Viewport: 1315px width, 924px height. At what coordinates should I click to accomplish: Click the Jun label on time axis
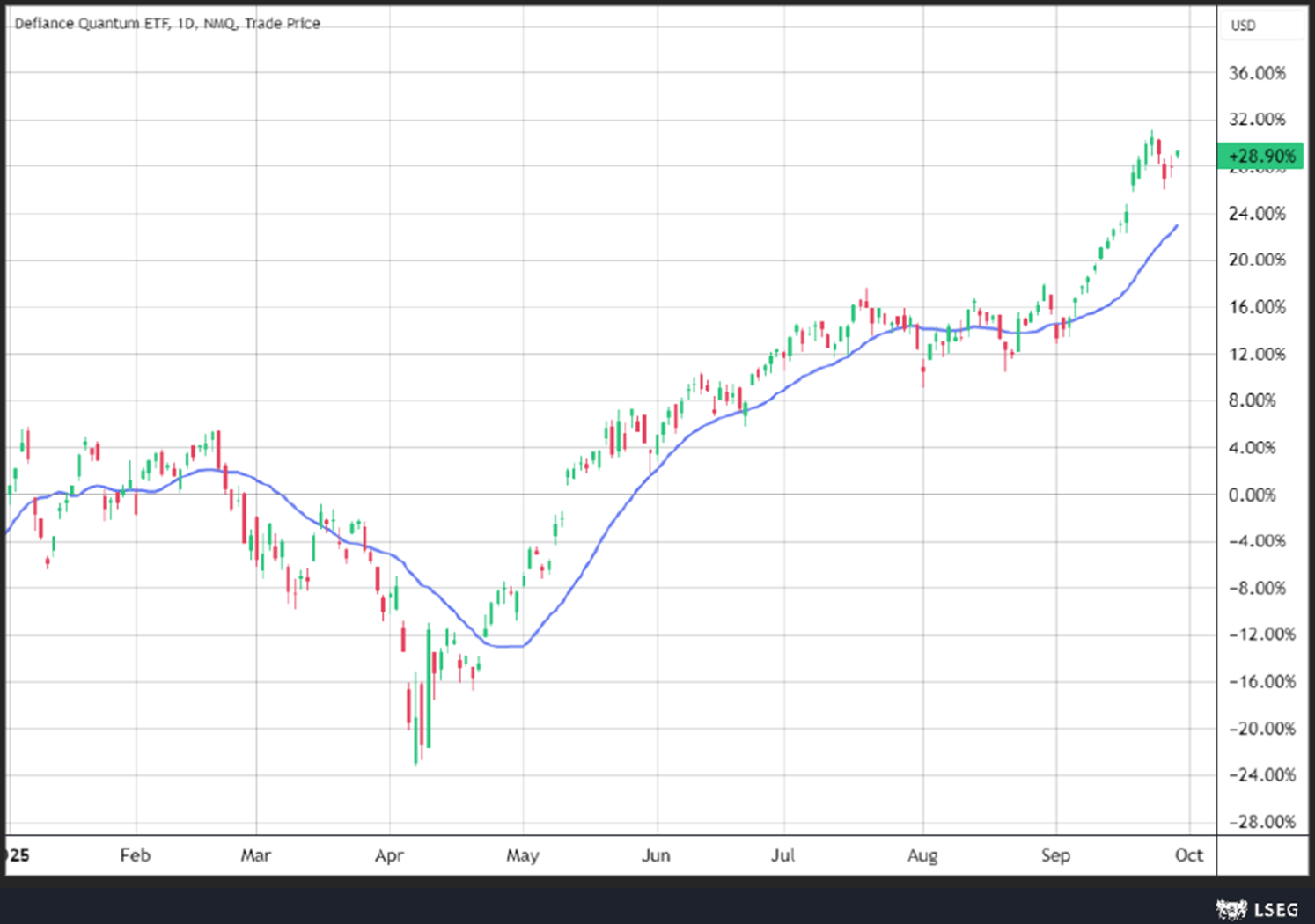(x=656, y=855)
